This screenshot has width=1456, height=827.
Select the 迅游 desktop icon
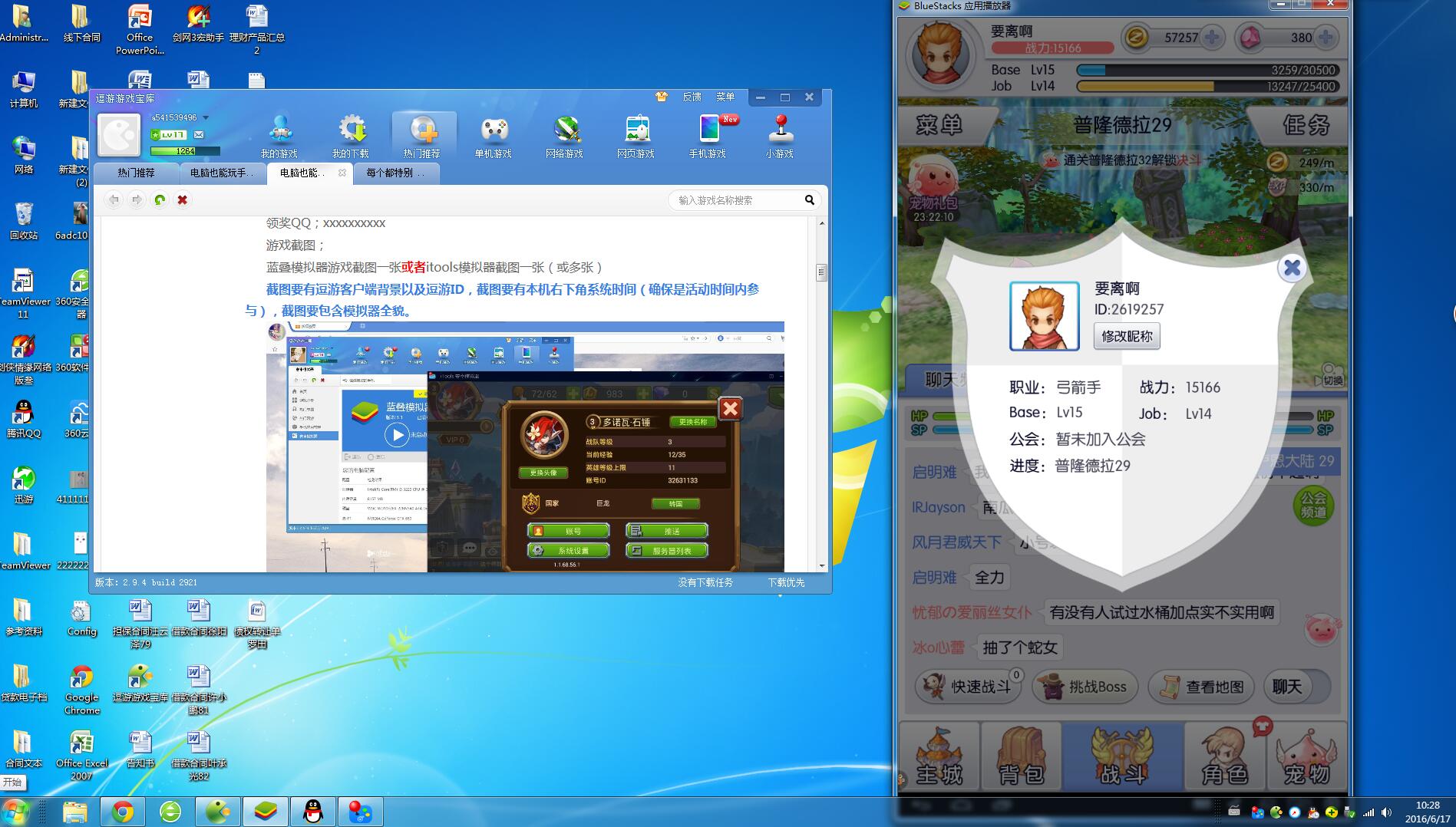click(x=24, y=485)
